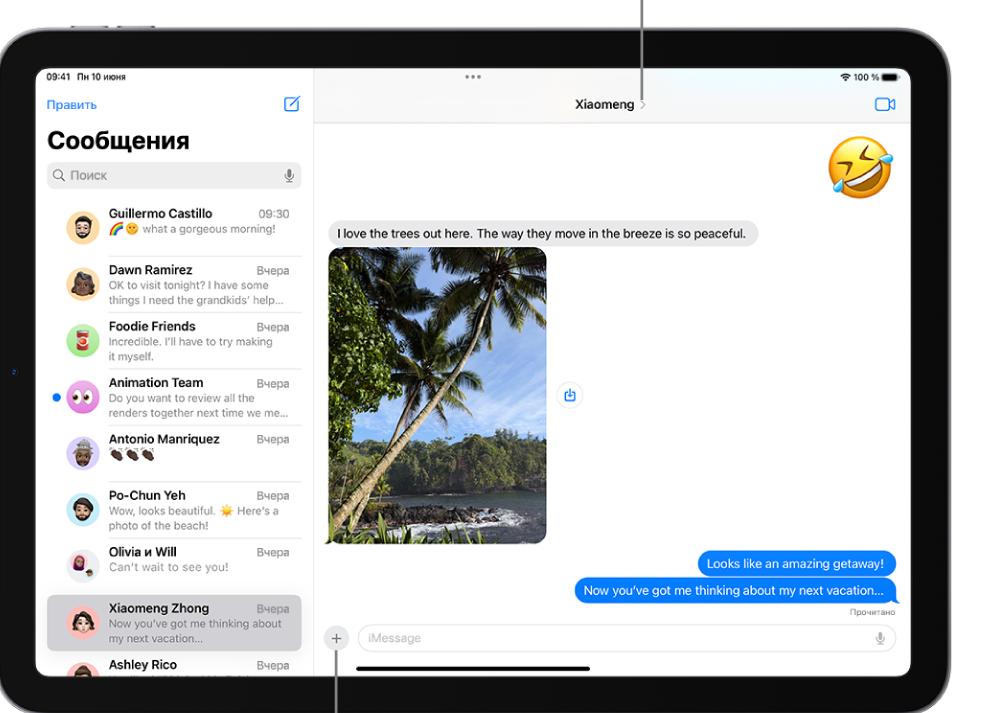The width and height of the screenshot is (984, 713).
Task: Tap the Olivia и Will avatar
Action: (x=83, y=566)
